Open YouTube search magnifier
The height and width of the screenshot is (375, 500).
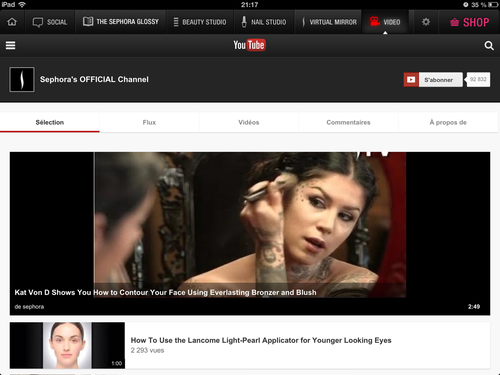489,46
